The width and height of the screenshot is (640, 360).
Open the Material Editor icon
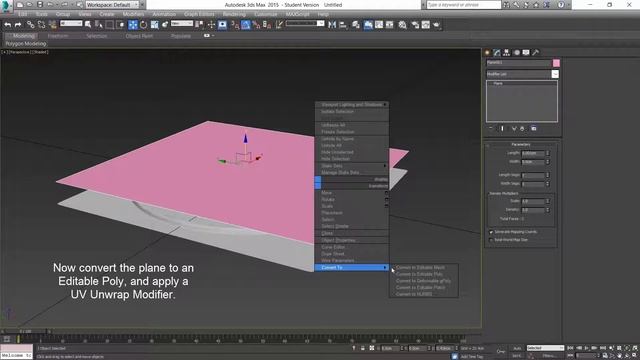pyautogui.click(x=402, y=25)
